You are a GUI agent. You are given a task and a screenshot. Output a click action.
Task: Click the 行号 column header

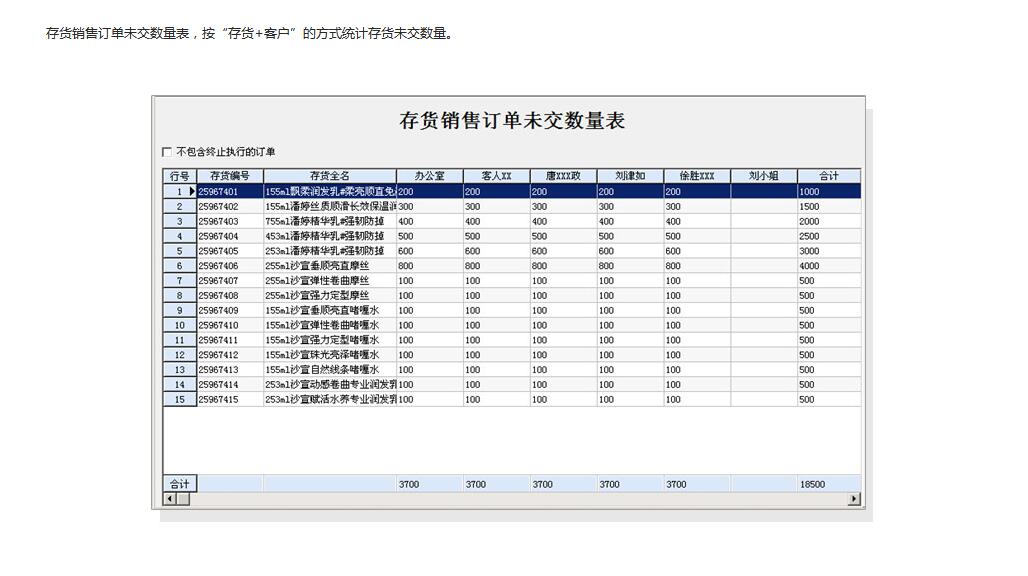click(x=180, y=176)
